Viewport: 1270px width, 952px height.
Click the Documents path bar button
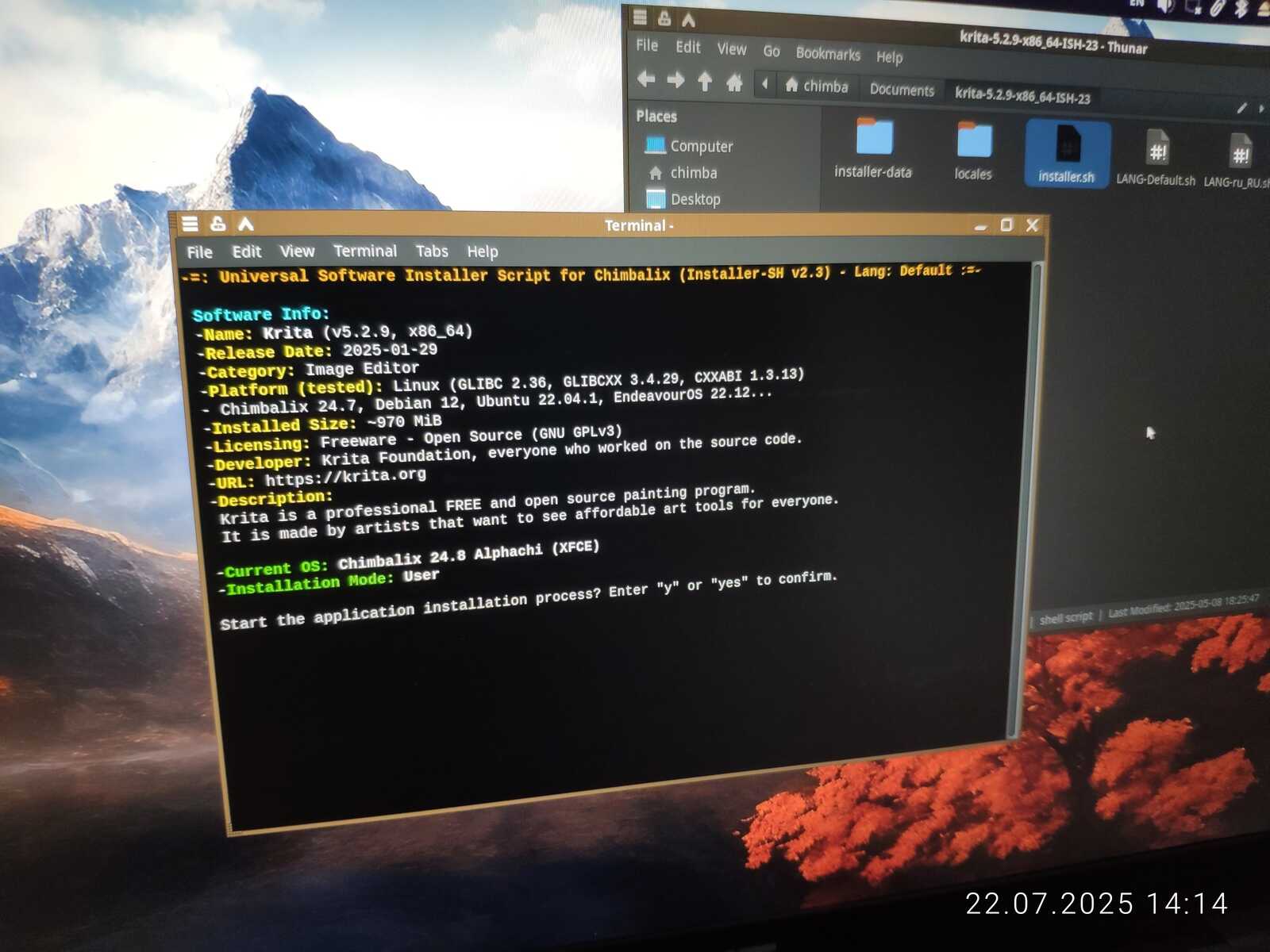tap(902, 90)
